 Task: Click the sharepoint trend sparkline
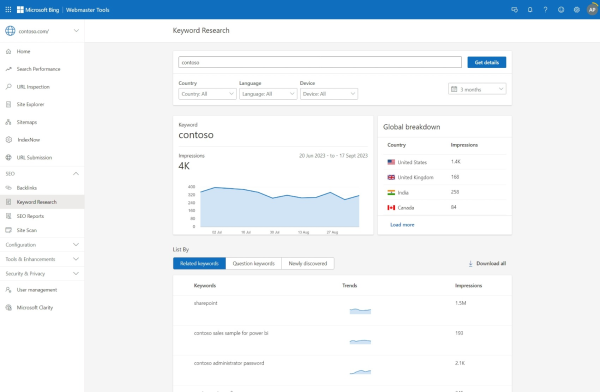tap(360, 311)
